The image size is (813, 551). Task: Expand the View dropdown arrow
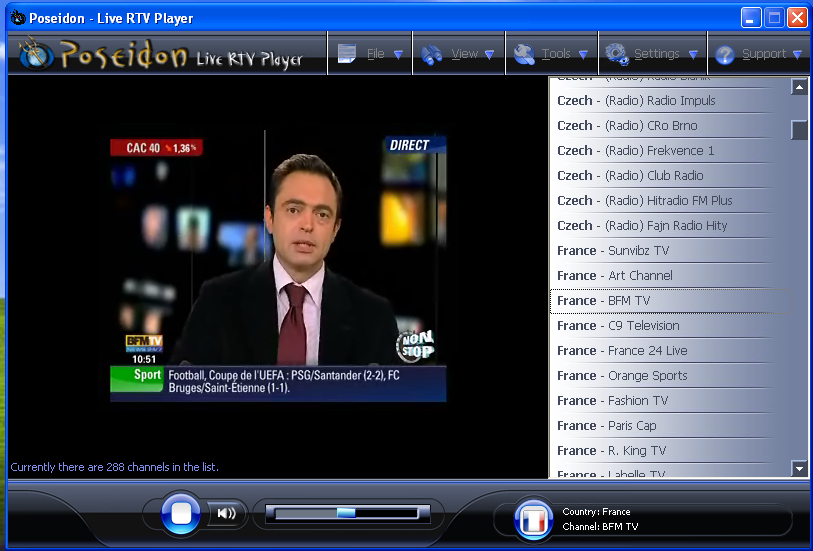pos(489,54)
